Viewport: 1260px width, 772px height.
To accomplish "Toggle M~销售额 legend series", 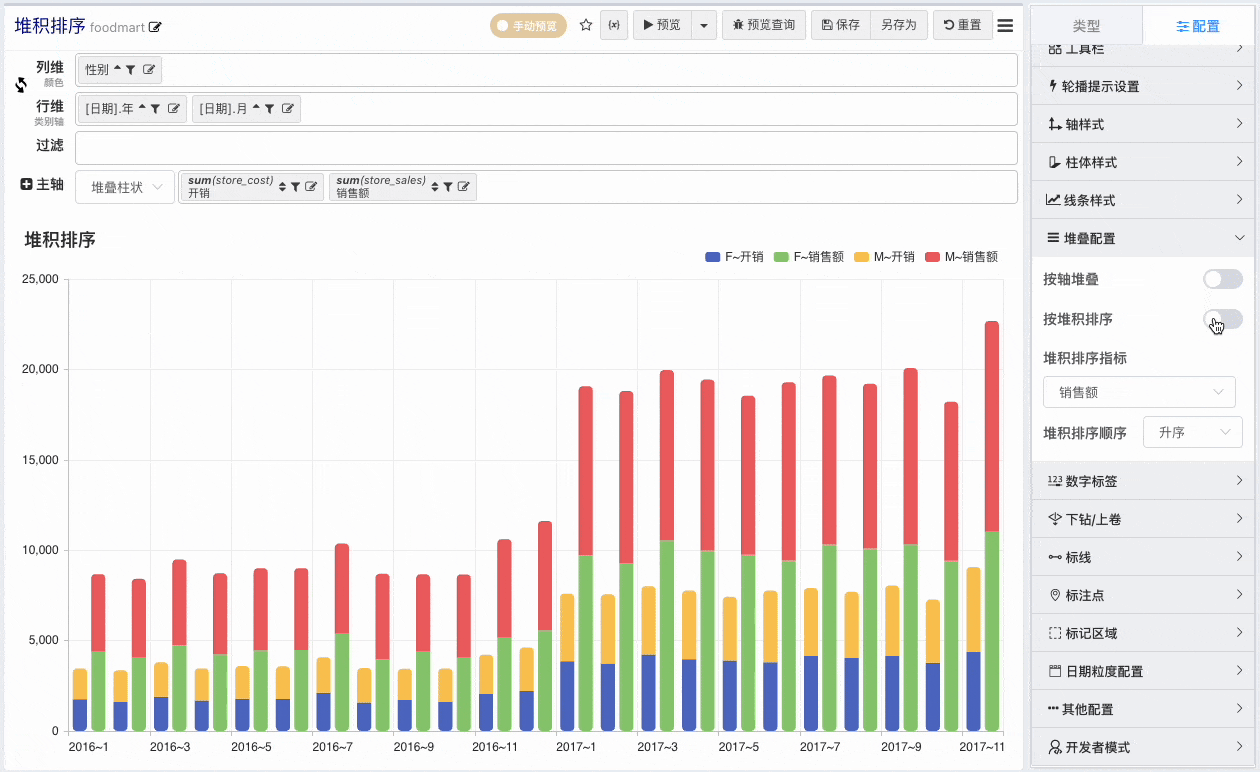I will [961, 257].
